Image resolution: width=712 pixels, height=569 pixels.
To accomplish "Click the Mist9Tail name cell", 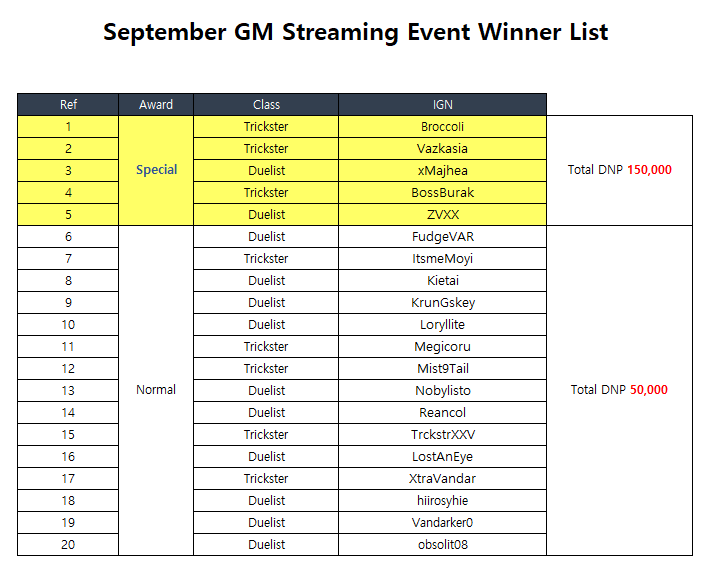I will 442,368.
